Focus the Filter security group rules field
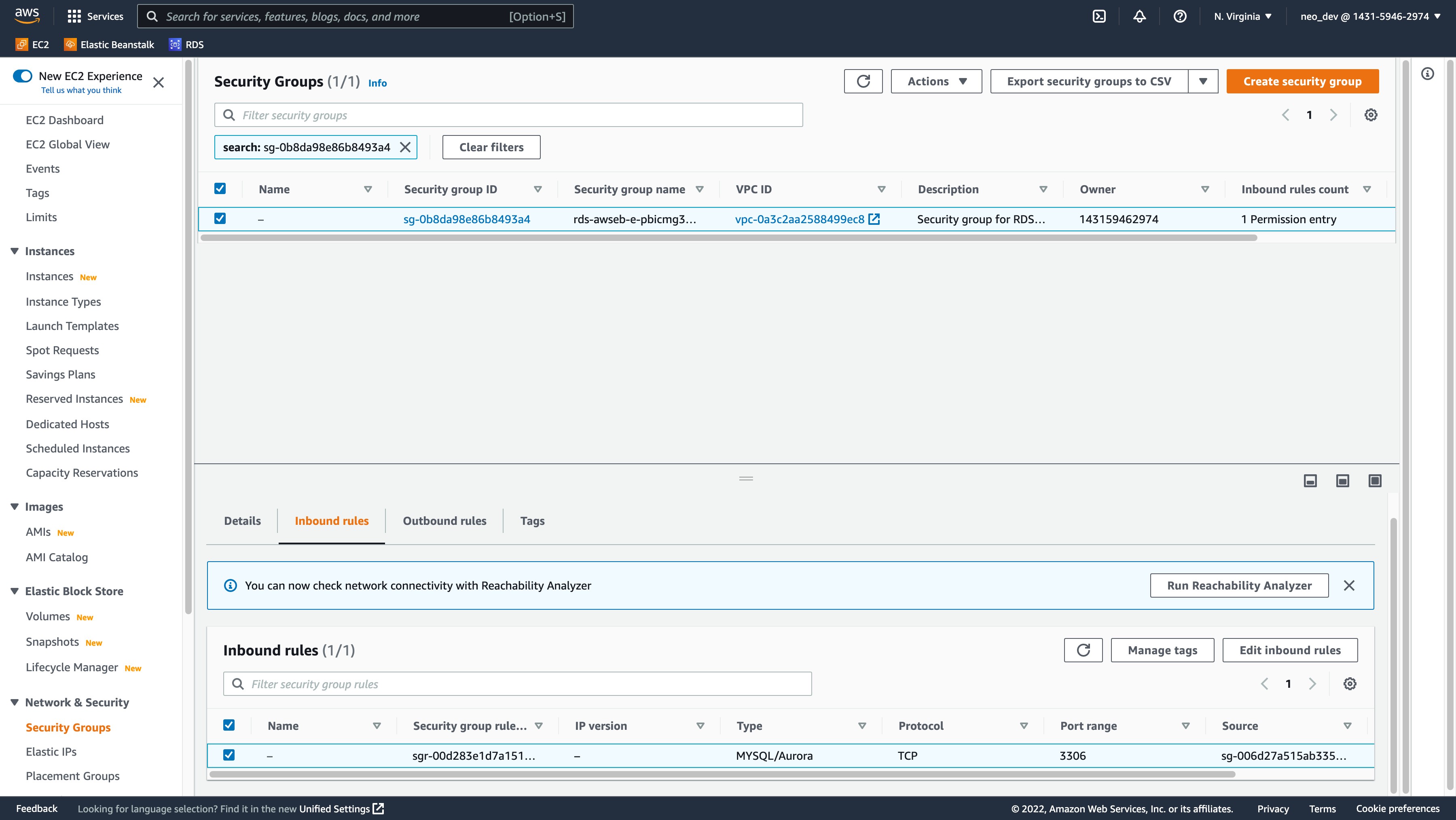1456x820 pixels. point(517,684)
